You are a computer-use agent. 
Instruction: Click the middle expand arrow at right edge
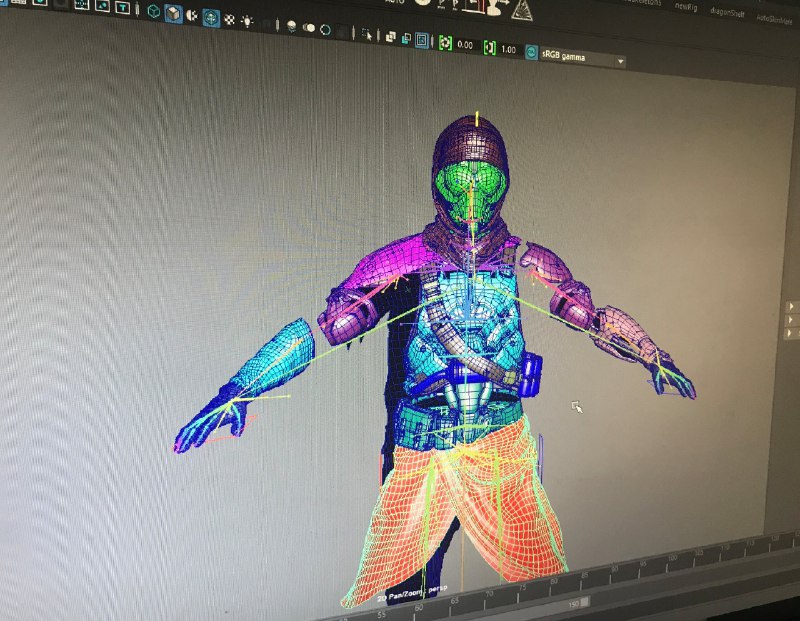[791, 320]
